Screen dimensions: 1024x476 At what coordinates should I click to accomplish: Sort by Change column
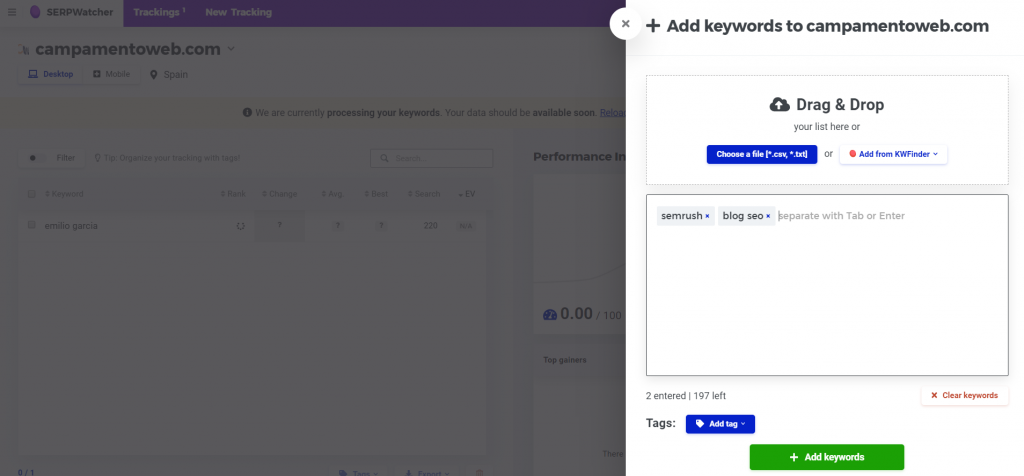[x=280, y=194]
